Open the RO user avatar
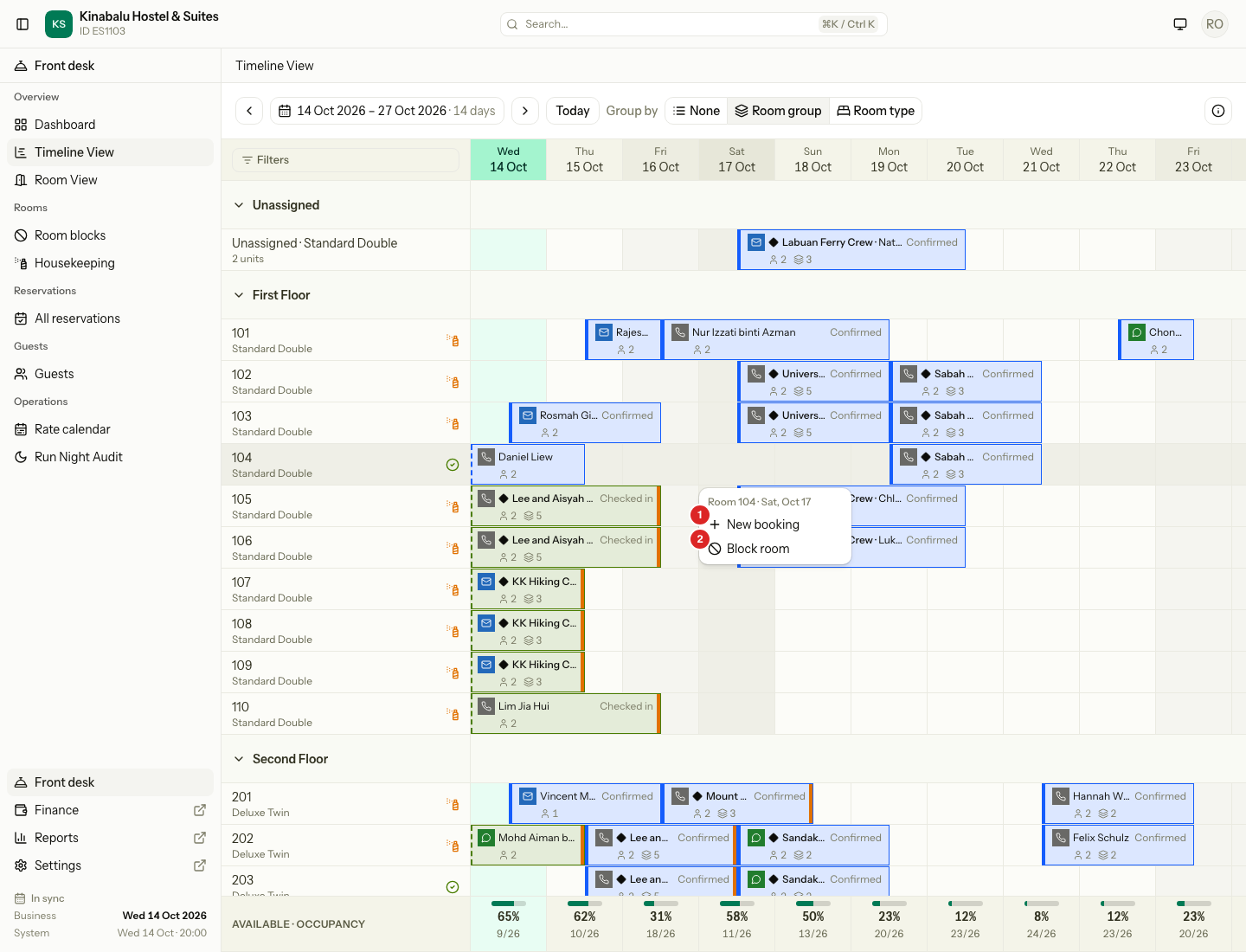 (1215, 24)
